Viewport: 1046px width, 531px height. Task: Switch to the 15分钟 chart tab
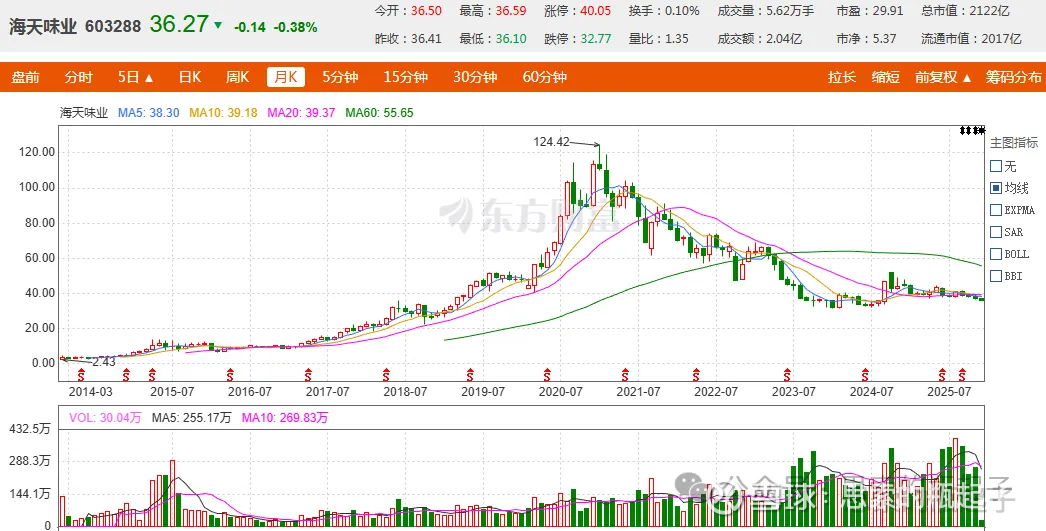pos(406,77)
